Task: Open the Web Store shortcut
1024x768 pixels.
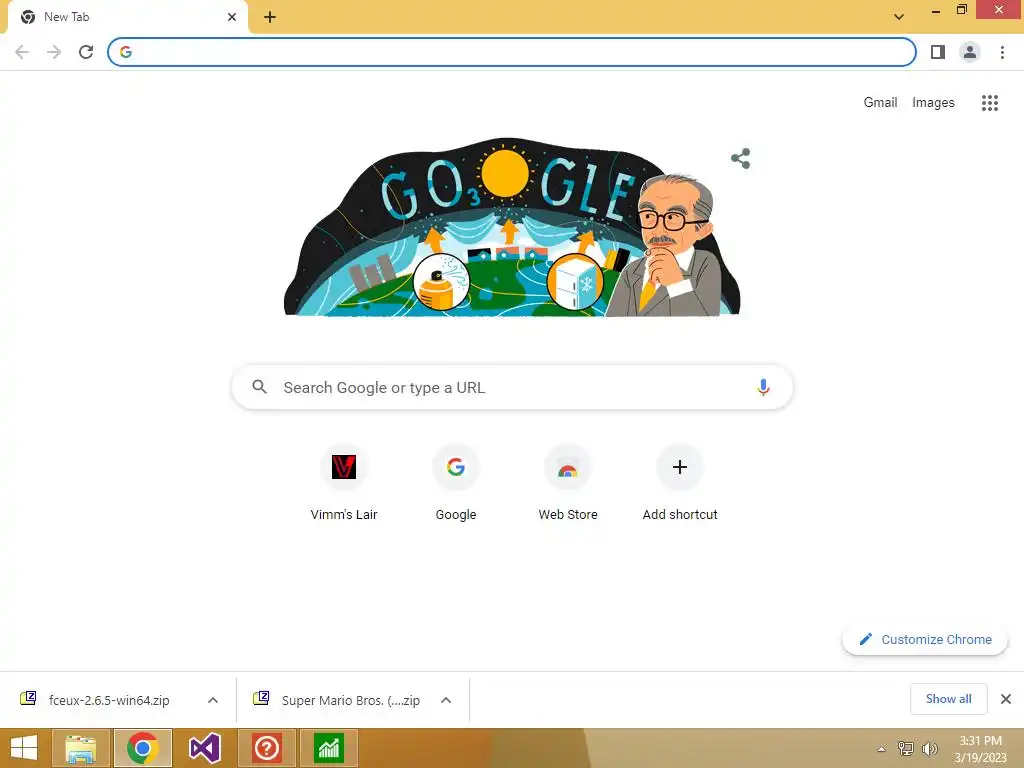Action: pos(568,483)
